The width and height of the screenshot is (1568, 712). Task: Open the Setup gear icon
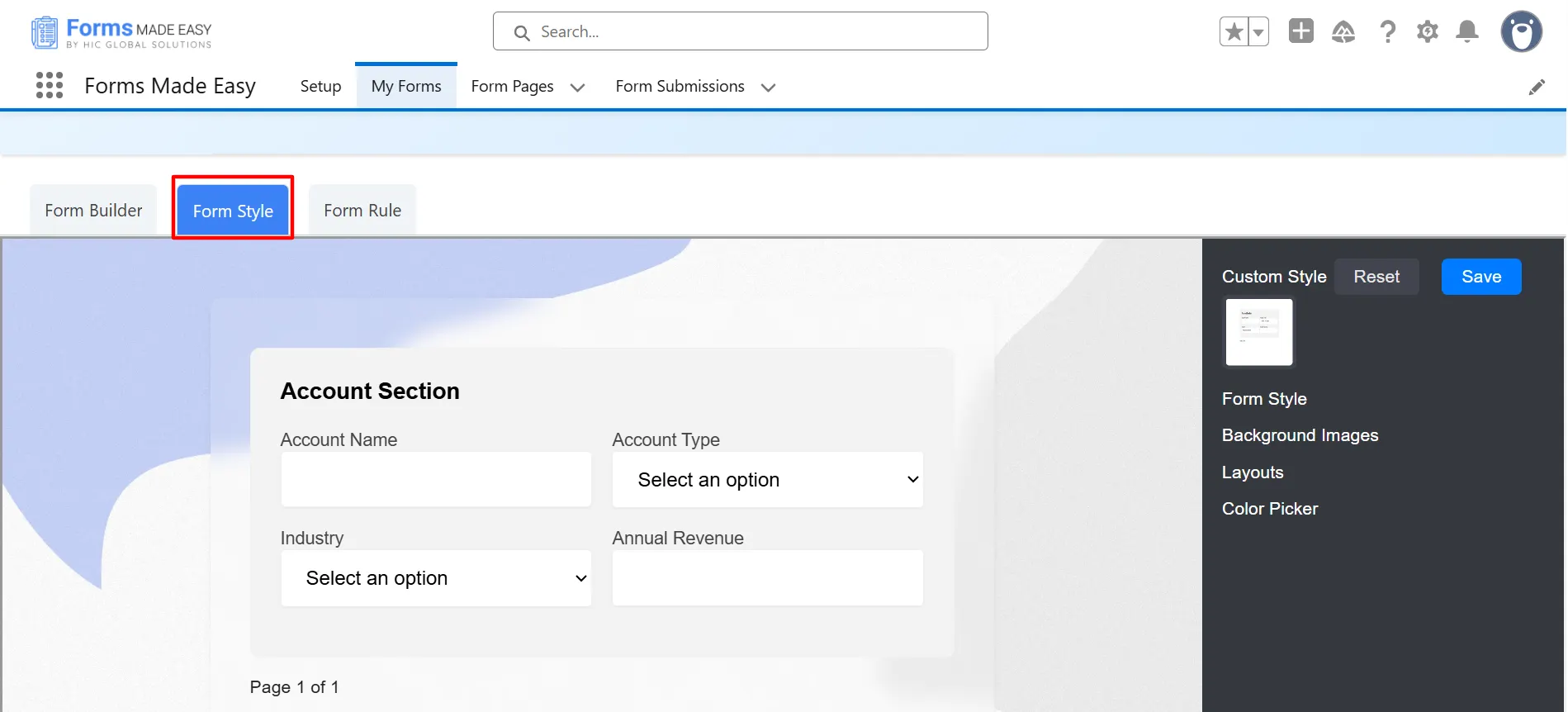coord(1427,32)
